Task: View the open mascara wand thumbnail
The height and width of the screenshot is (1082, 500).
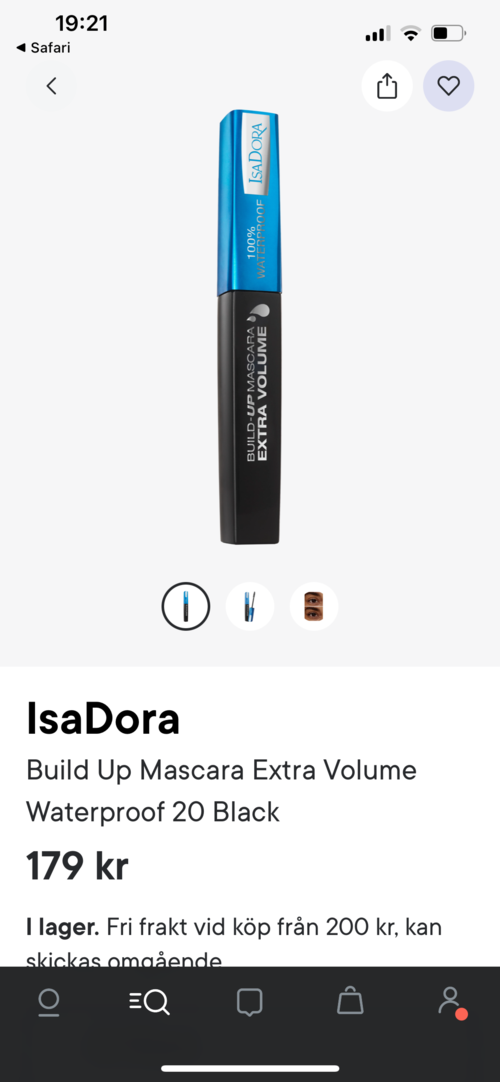Action: pos(250,607)
